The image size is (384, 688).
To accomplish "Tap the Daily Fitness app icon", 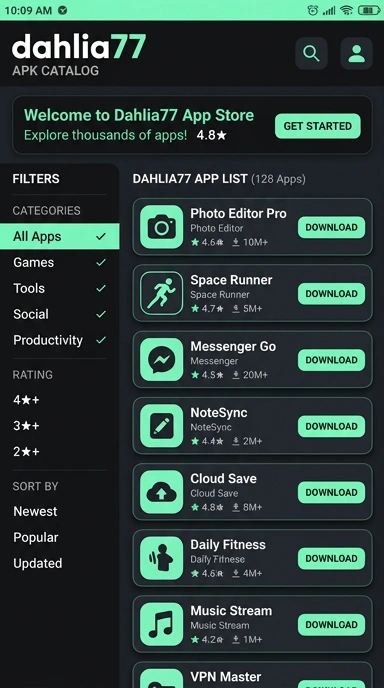I will click(x=161, y=558).
